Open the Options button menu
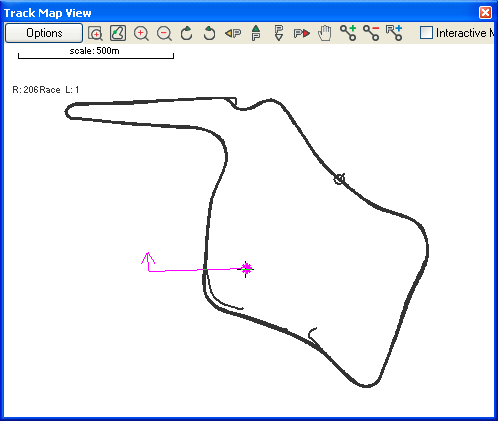 pos(44,33)
